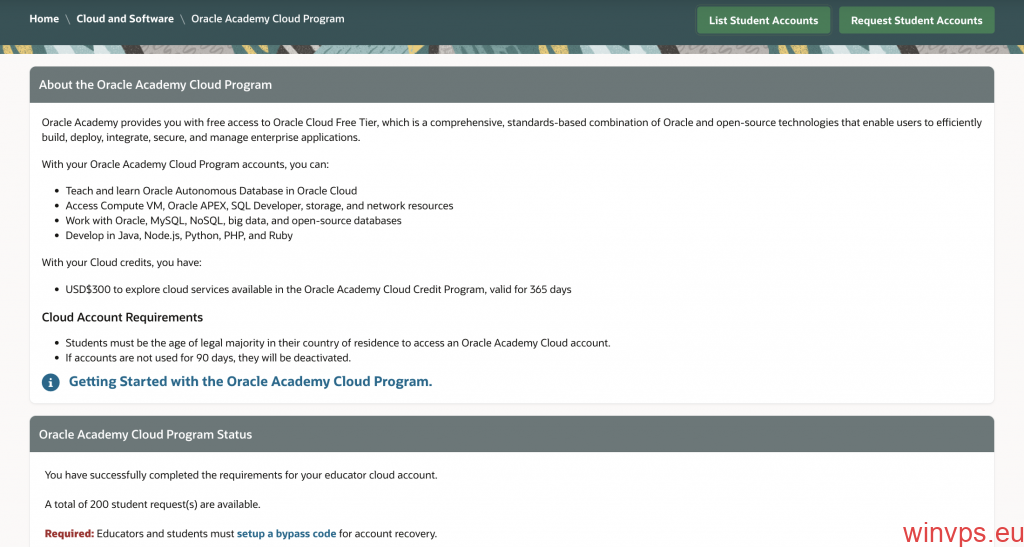Select Oracle Academy Cloud Program breadcrumb
The width and height of the screenshot is (1024, 547).
point(268,19)
